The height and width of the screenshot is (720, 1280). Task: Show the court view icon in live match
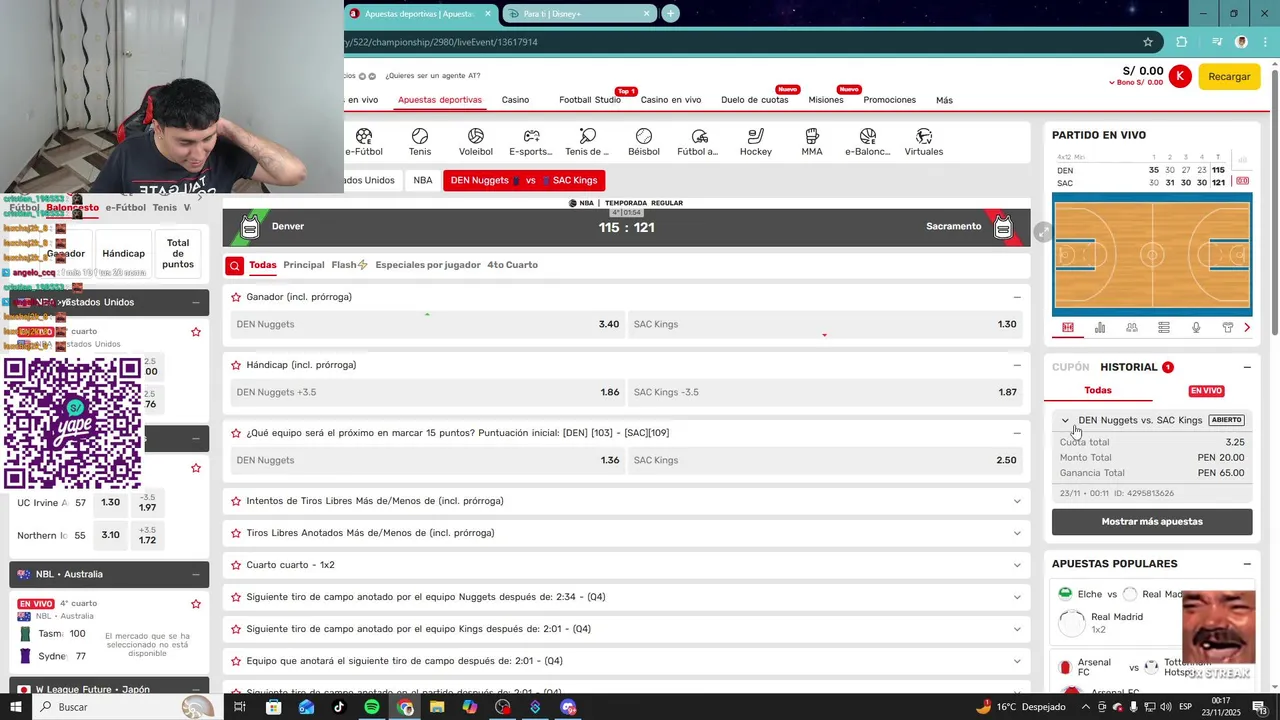point(1068,327)
